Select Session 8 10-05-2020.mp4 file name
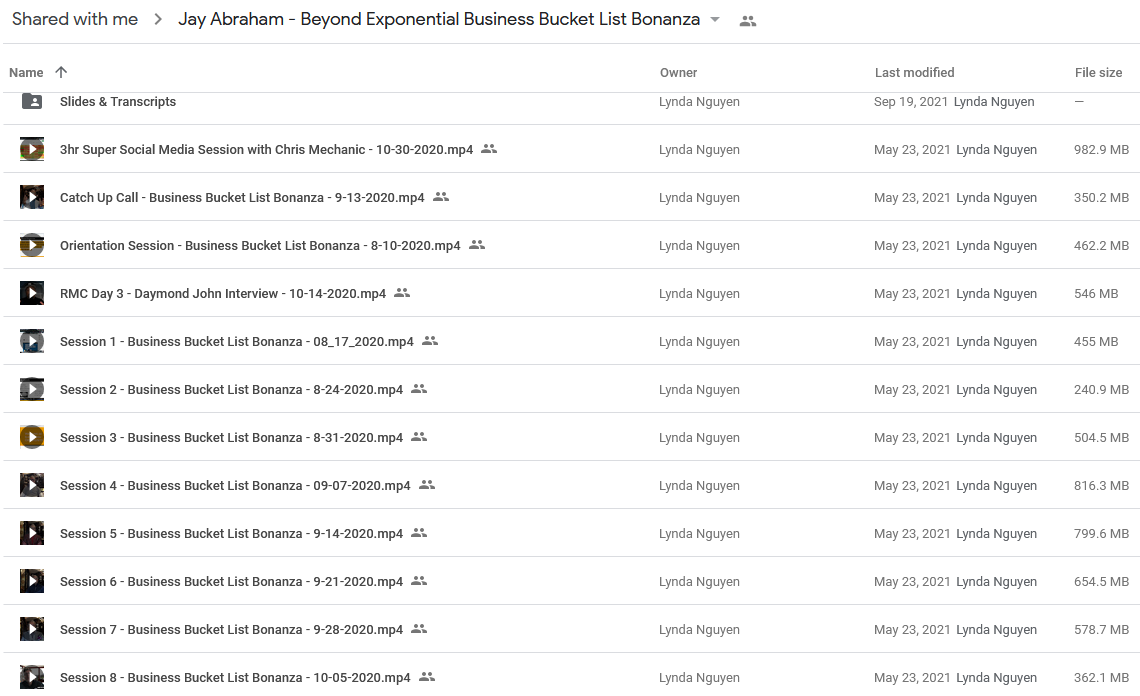Screen dimensions: 1140x696 (235, 678)
